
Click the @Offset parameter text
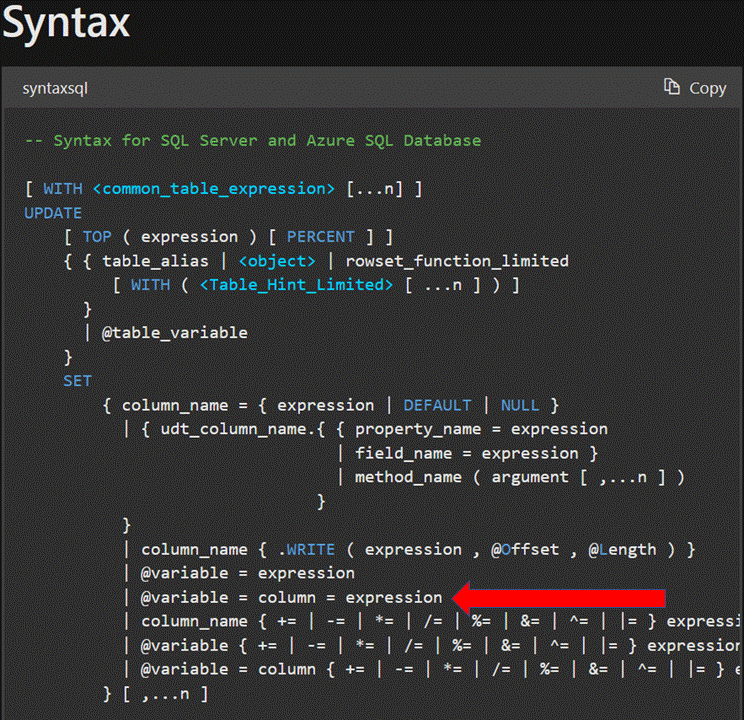(x=525, y=550)
